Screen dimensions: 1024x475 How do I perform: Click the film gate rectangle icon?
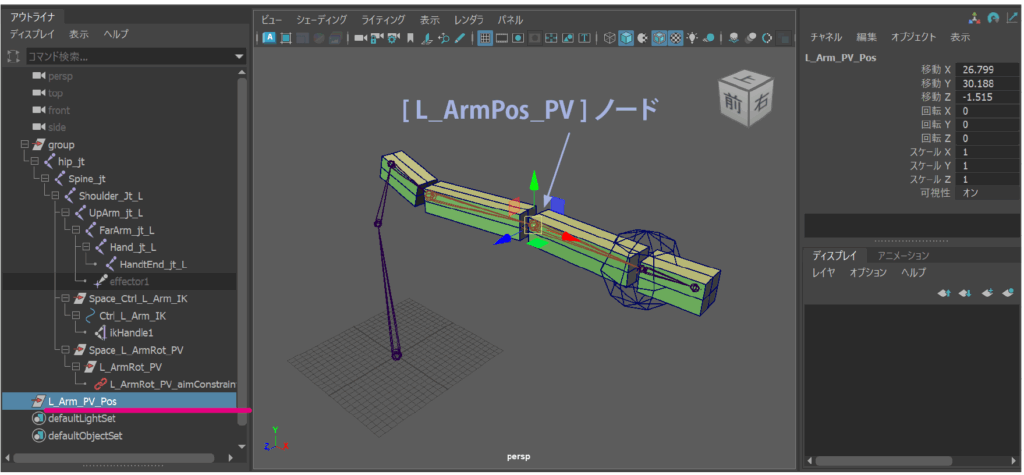pos(502,38)
